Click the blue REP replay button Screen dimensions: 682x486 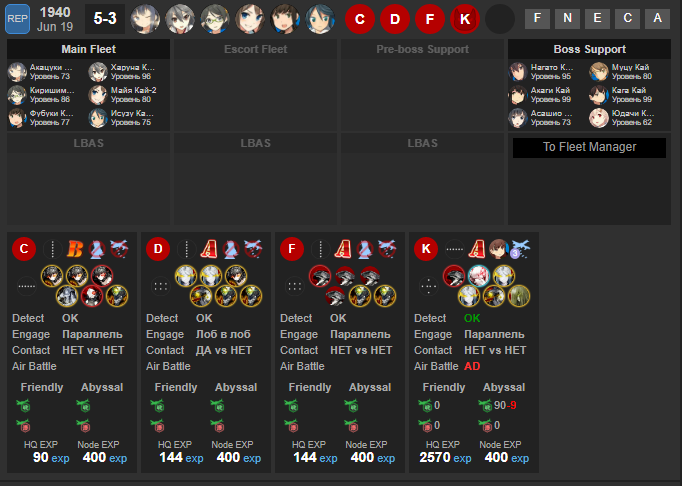(17, 19)
